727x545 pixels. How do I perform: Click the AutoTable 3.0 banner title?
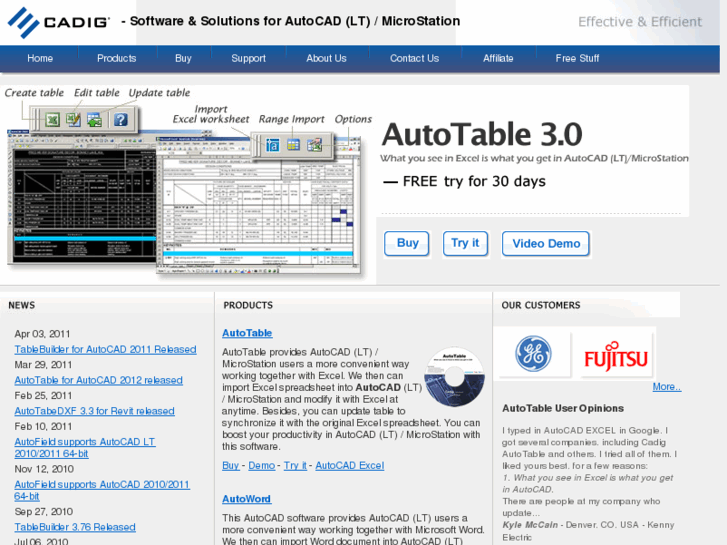pos(482,135)
